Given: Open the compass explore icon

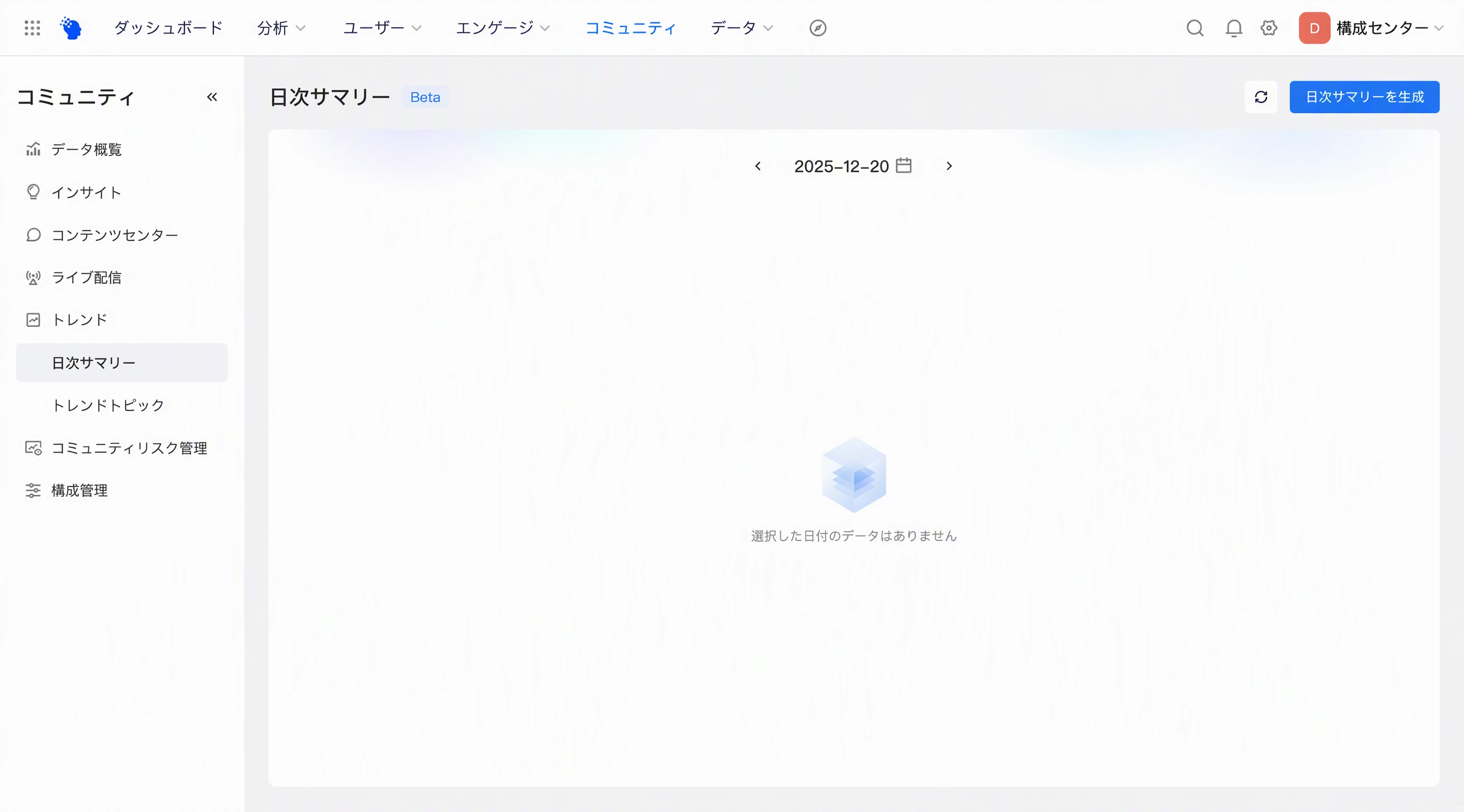Looking at the screenshot, I should [817, 28].
